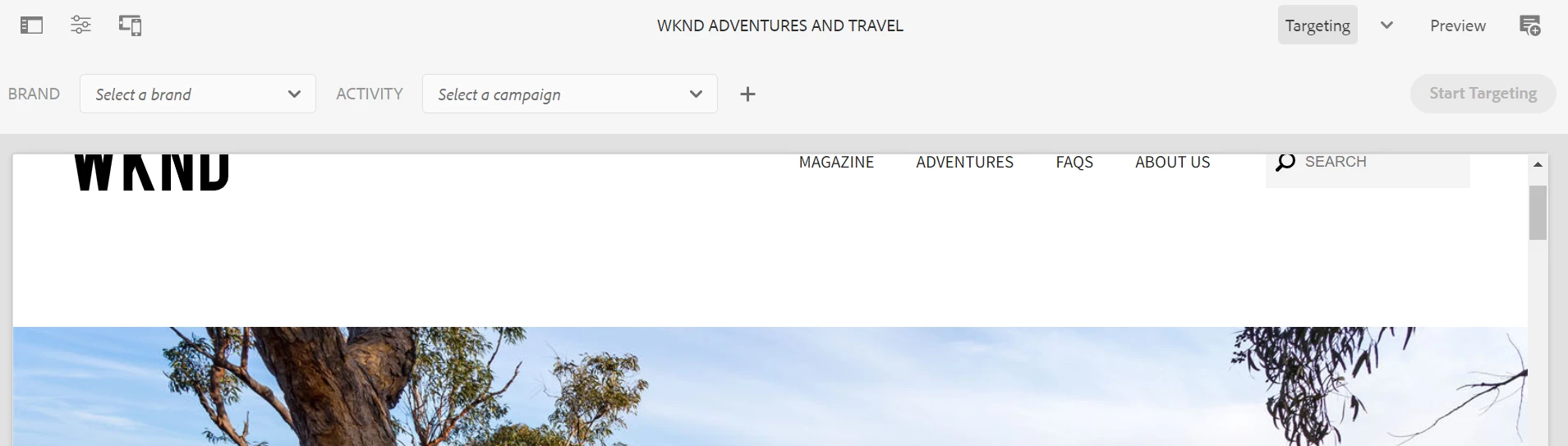This screenshot has height=446, width=1568.
Task: Click the search magnifier icon
Action: click(x=1285, y=162)
